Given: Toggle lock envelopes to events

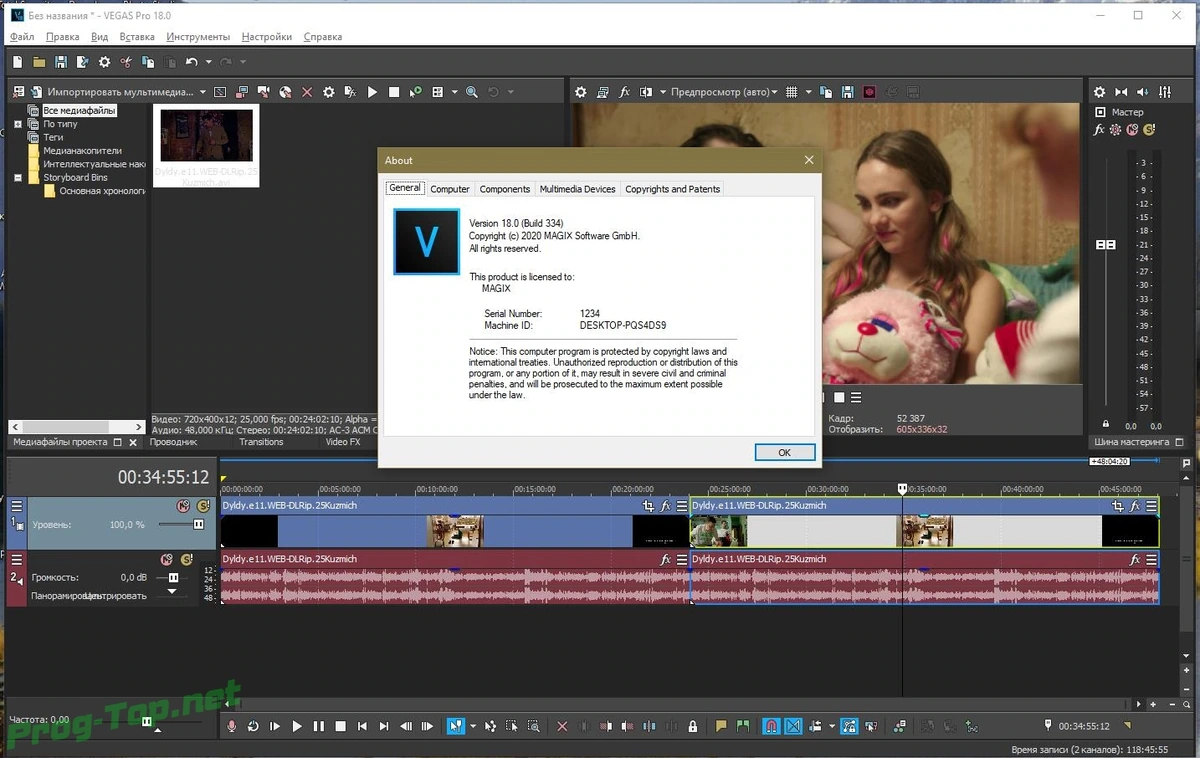Looking at the screenshot, I should 849,726.
